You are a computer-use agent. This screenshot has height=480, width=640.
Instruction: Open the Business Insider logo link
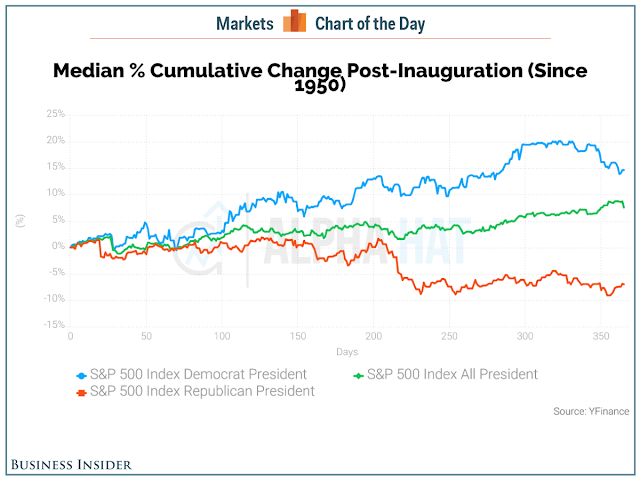[x=71, y=464]
